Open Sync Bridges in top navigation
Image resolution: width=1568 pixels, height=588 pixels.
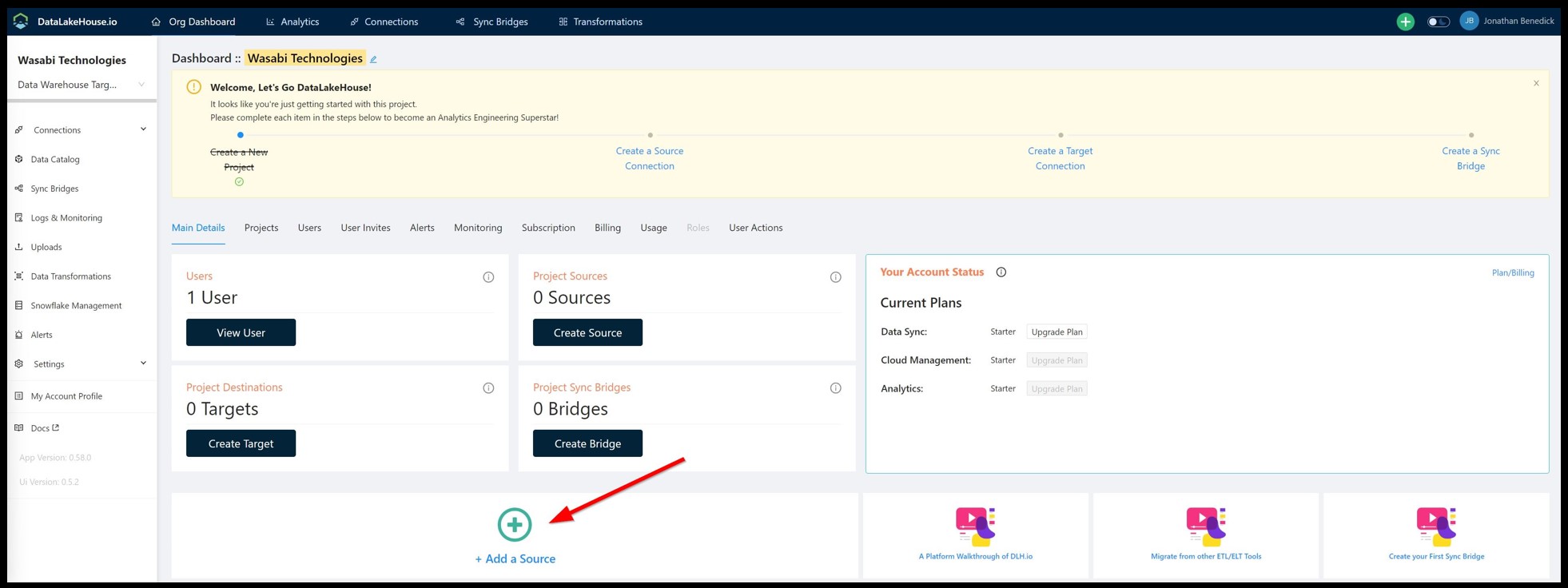(x=492, y=22)
